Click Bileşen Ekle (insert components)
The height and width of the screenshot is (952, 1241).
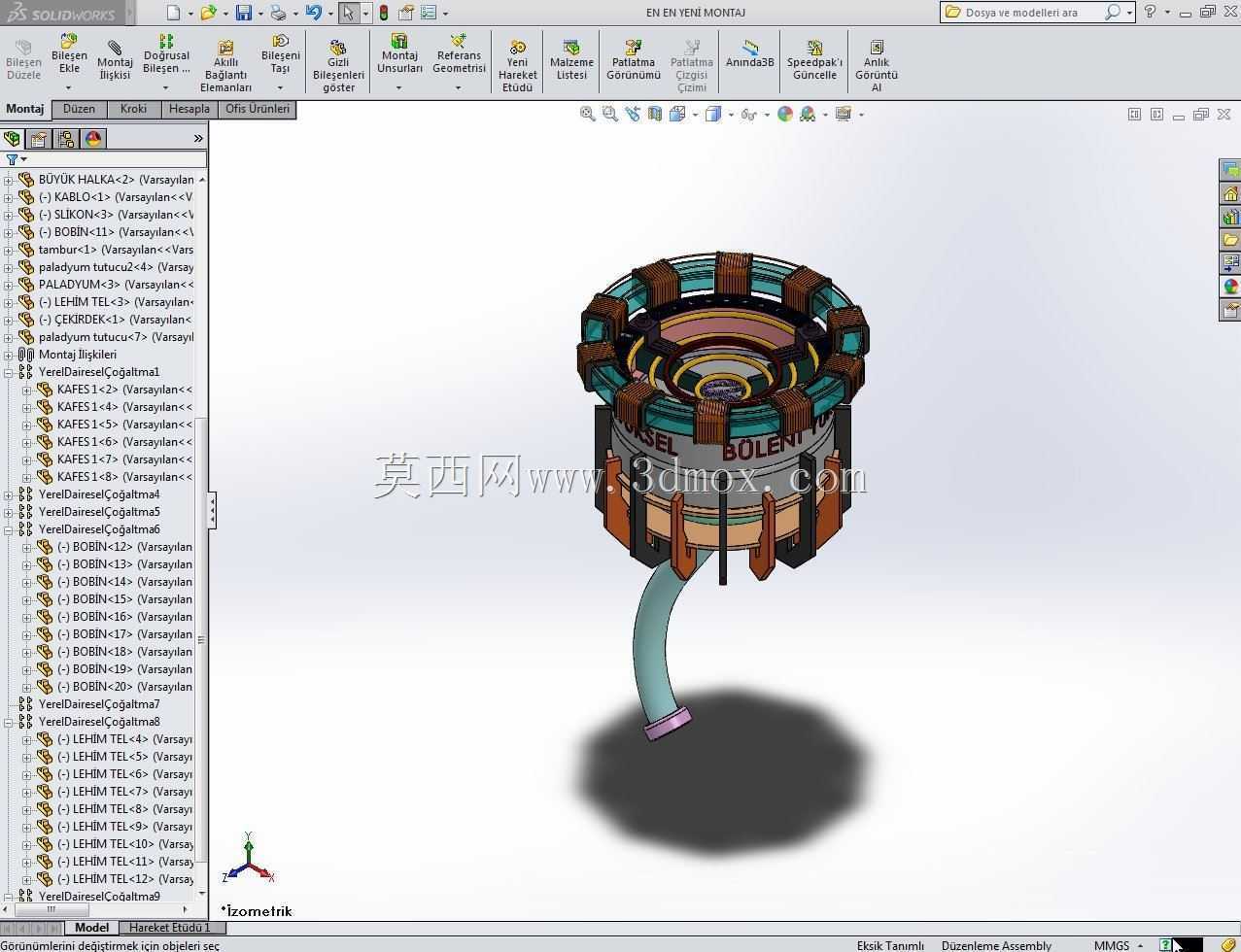(69, 55)
